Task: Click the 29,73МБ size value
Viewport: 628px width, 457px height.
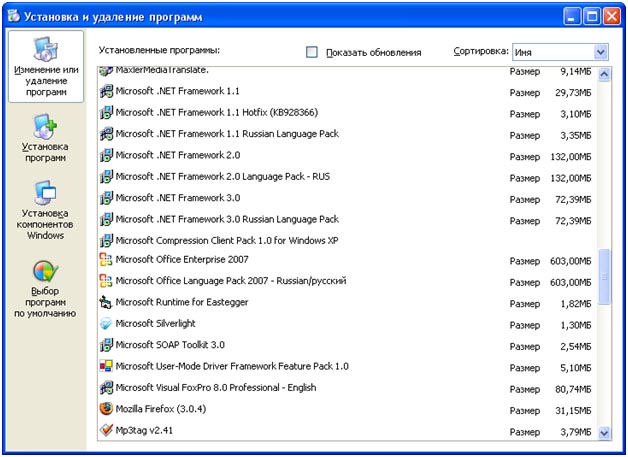Action: (x=573, y=93)
